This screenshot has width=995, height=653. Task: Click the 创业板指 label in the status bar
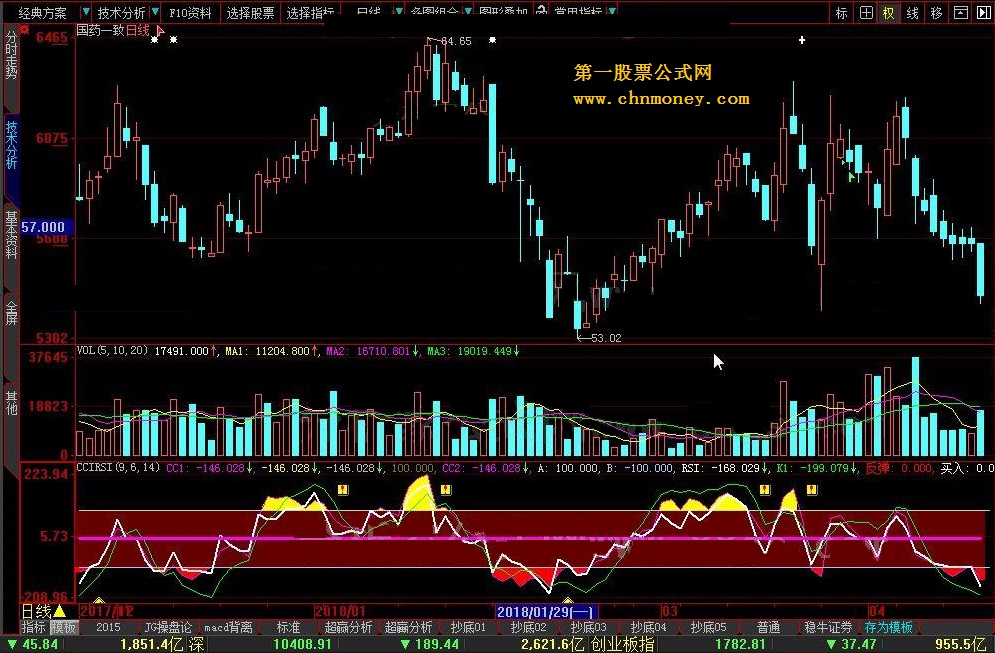tap(623, 645)
